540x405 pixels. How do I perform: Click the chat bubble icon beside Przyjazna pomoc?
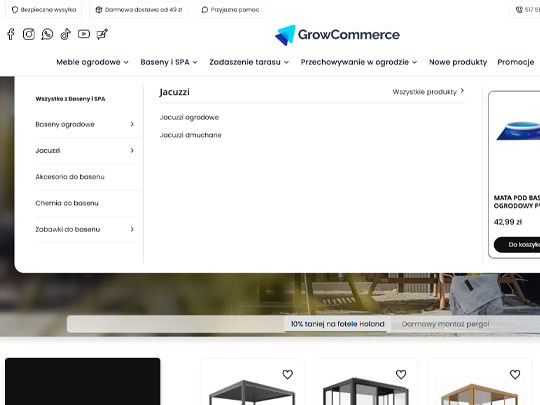click(x=205, y=10)
